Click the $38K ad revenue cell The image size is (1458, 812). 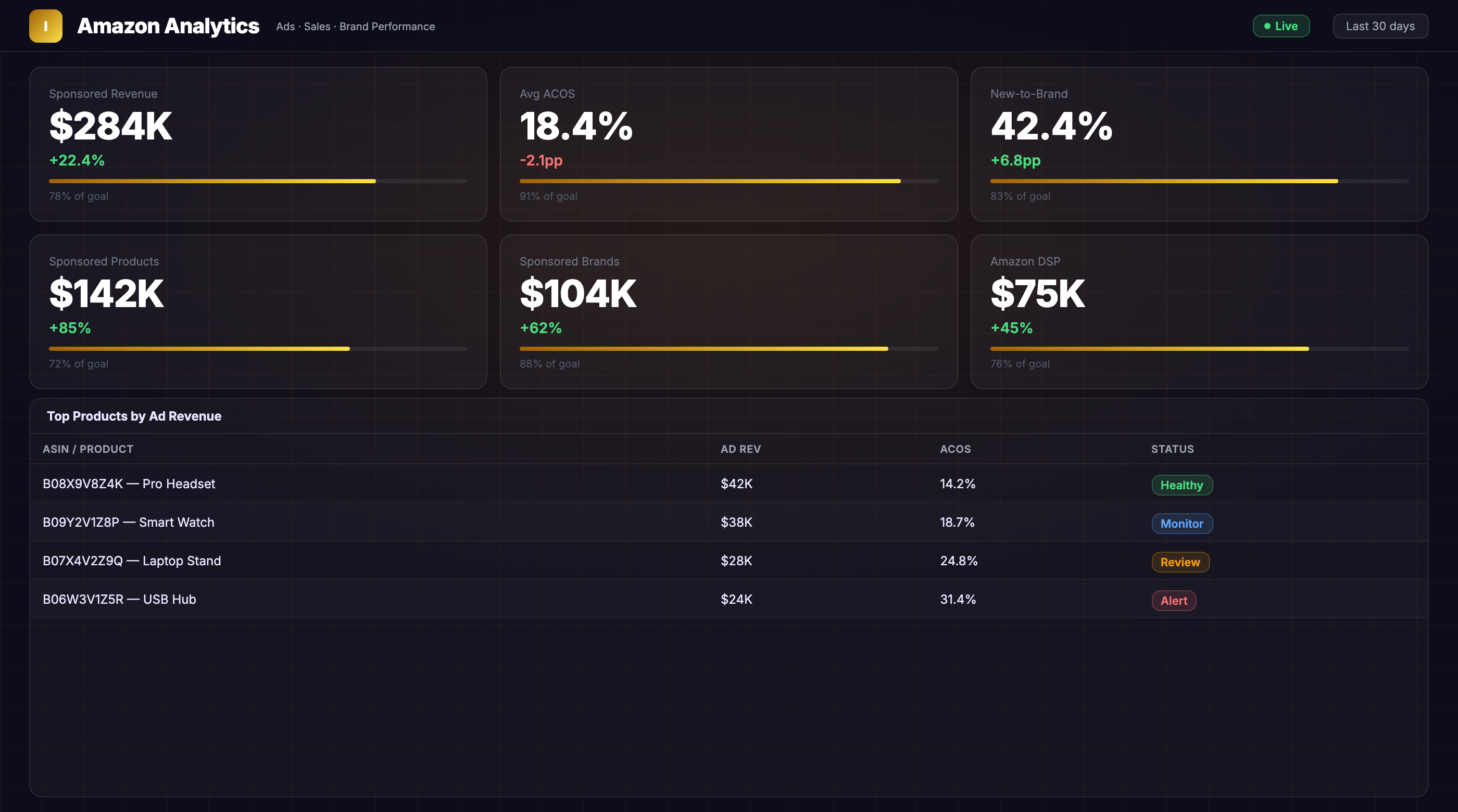click(x=736, y=522)
